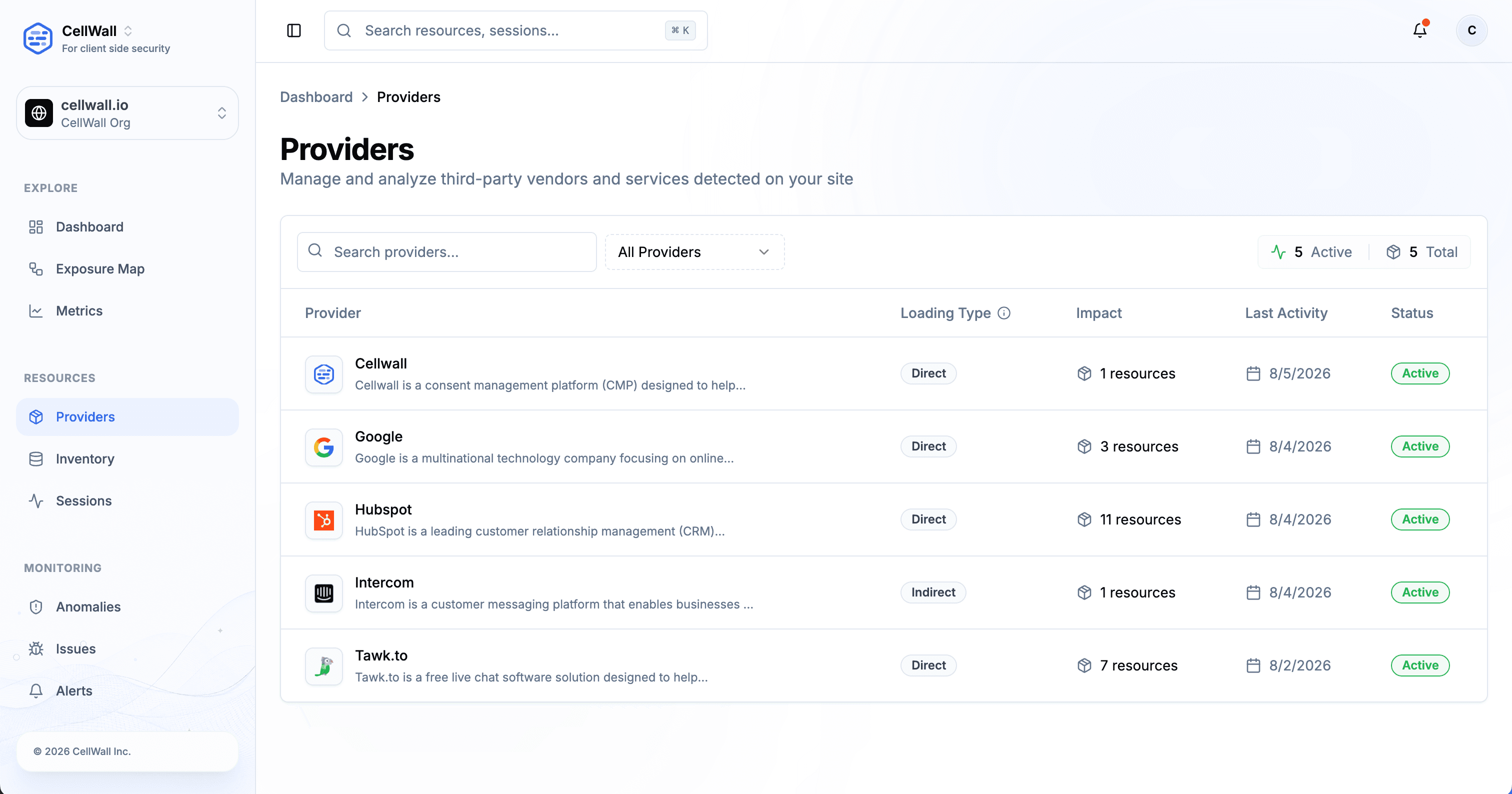Click the Alerts bell icon in sidebar
This screenshot has height=794, width=1512.
[x=36, y=690]
